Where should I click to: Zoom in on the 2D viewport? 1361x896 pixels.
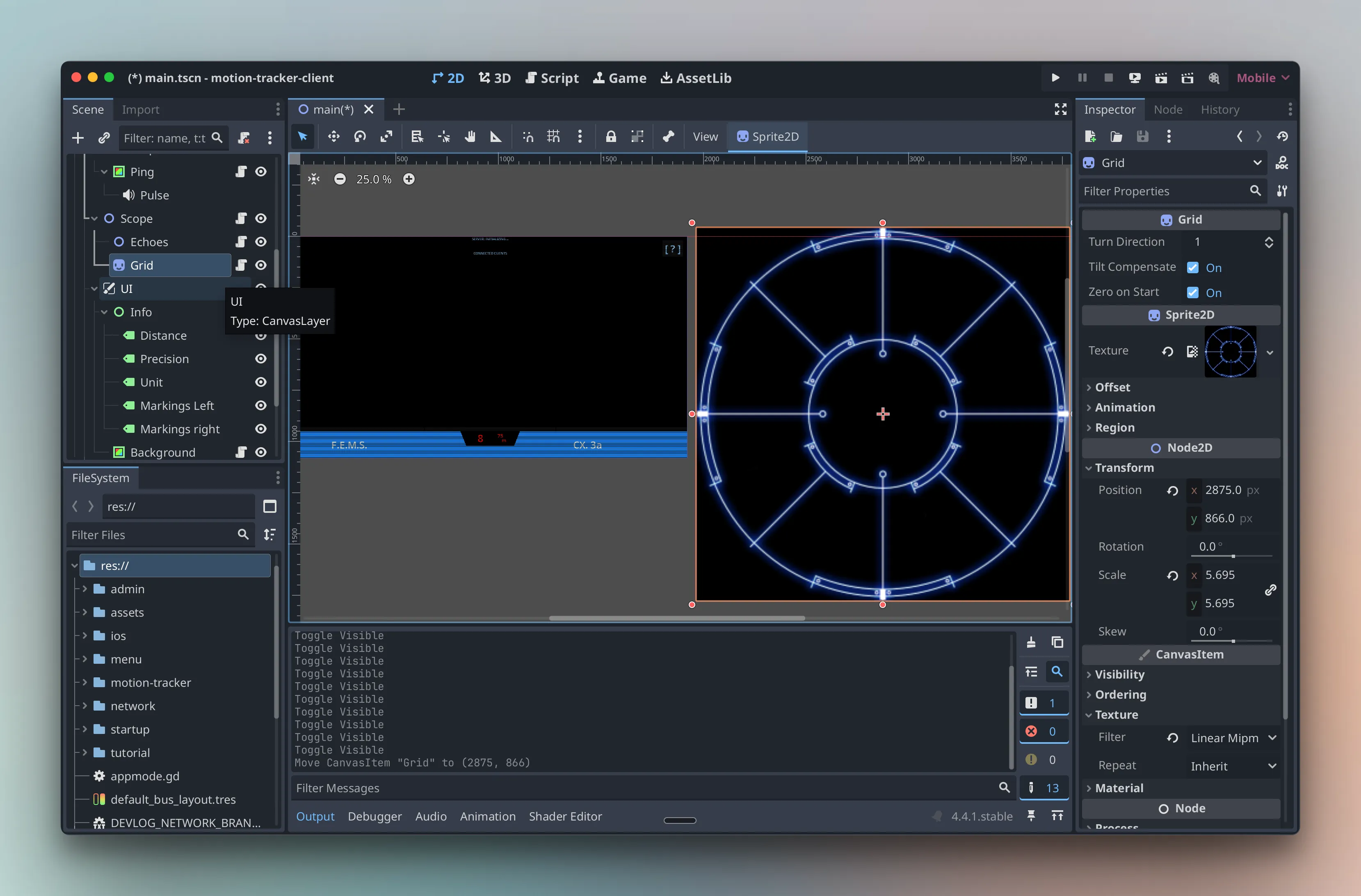coord(408,179)
